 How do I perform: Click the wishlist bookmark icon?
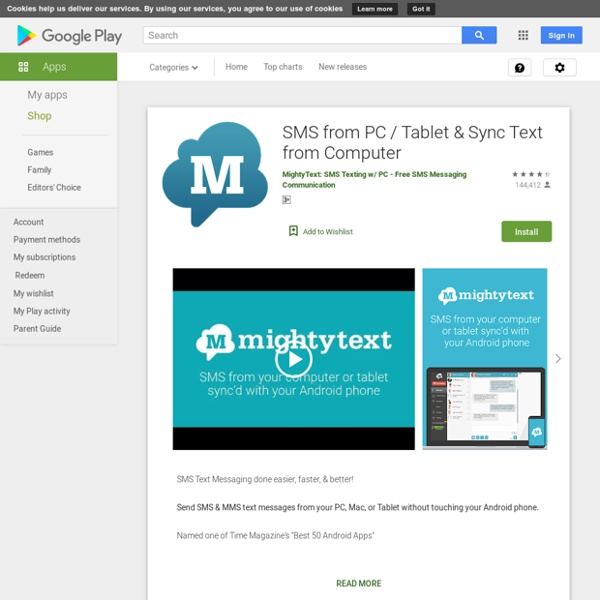tap(293, 231)
